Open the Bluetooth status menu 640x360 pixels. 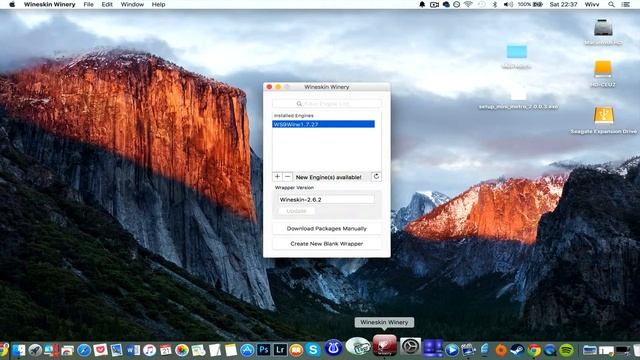pyautogui.click(x=495, y=4)
